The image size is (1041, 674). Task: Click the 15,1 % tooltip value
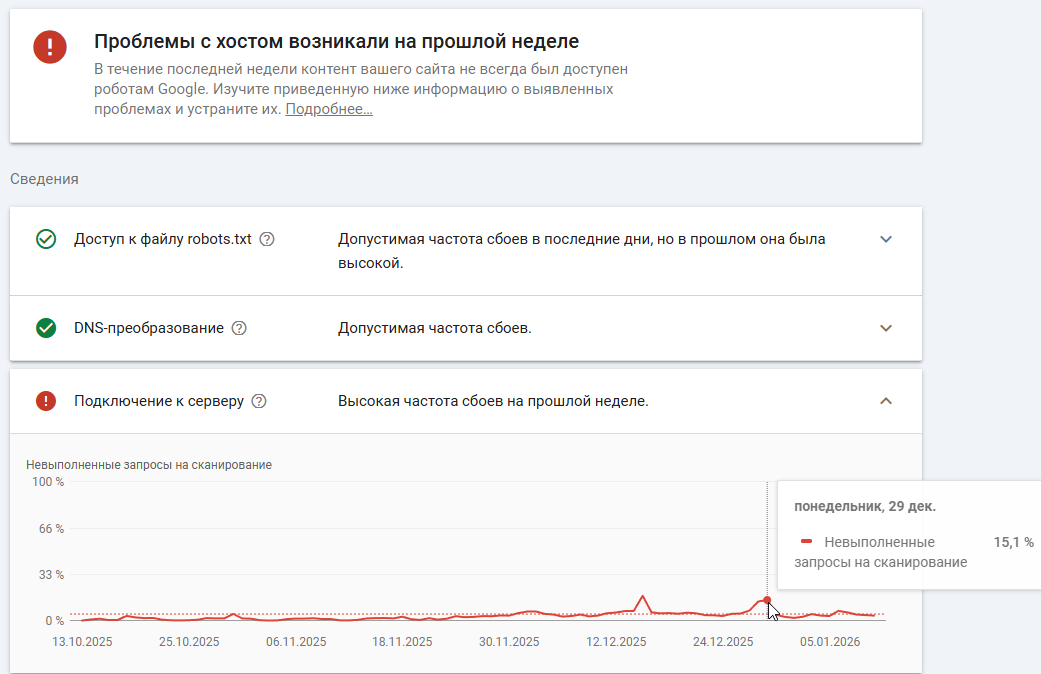click(1013, 543)
